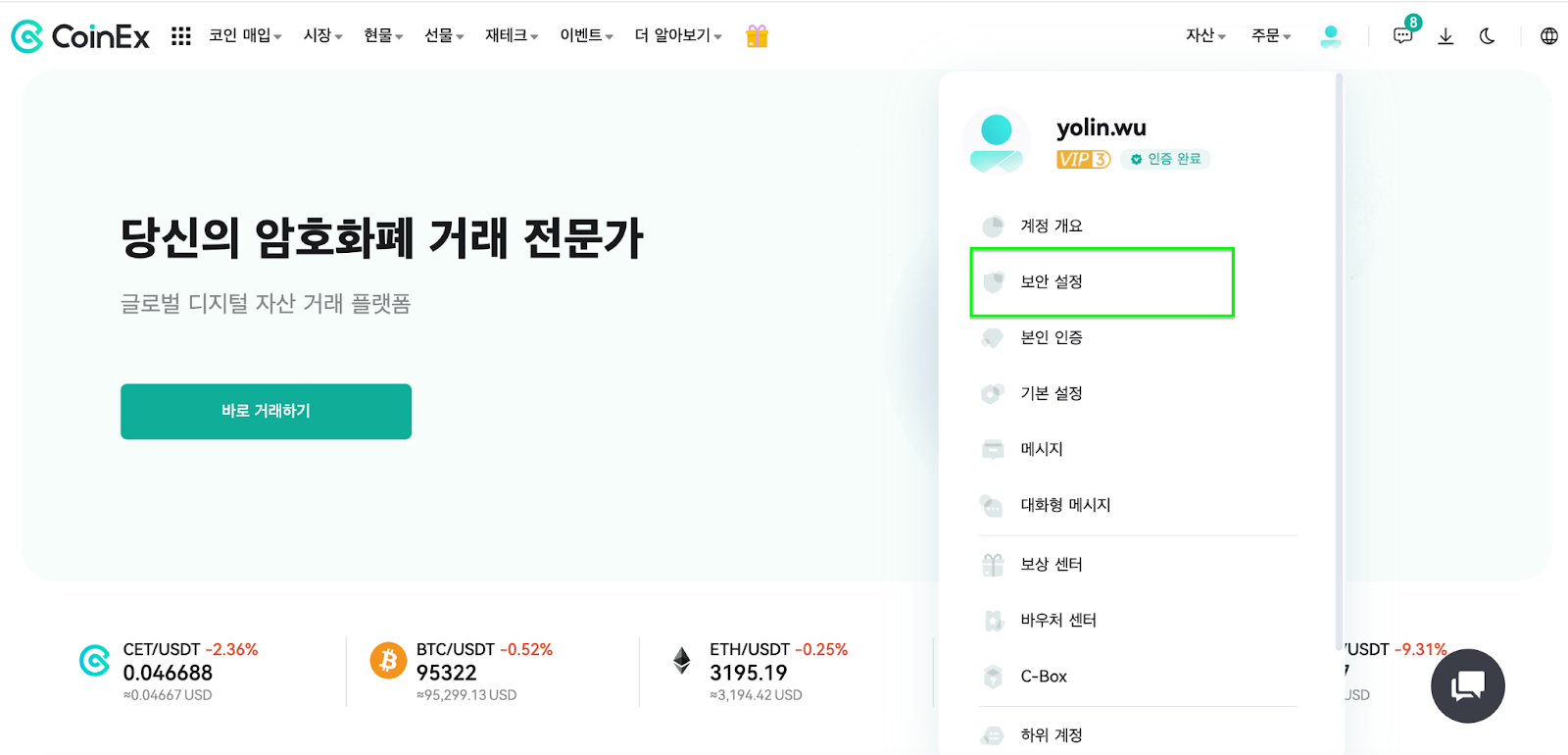Open the language globe icon
The width and height of the screenshot is (1568, 755).
click(x=1548, y=35)
